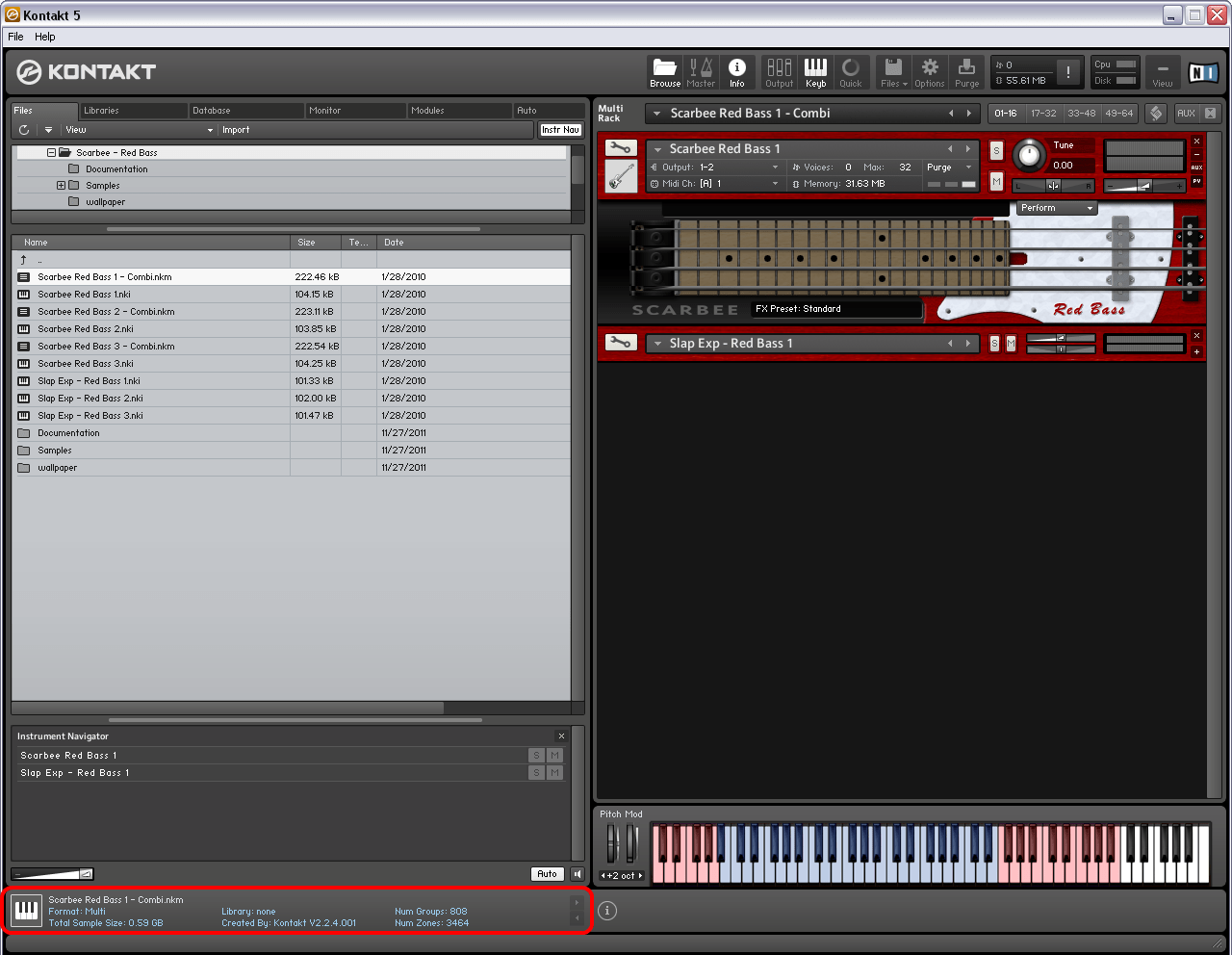The width and height of the screenshot is (1232, 955).
Task: Click the Import button
Action: pos(236,130)
